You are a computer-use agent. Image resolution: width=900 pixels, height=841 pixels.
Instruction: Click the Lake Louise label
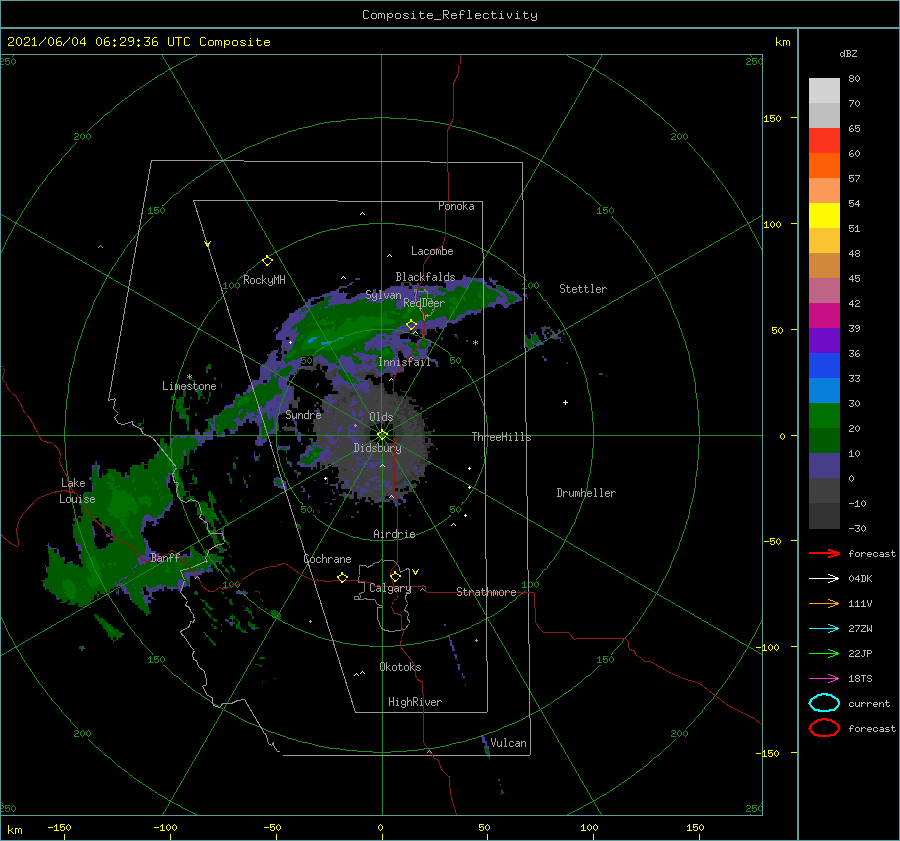click(x=77, y=491)
